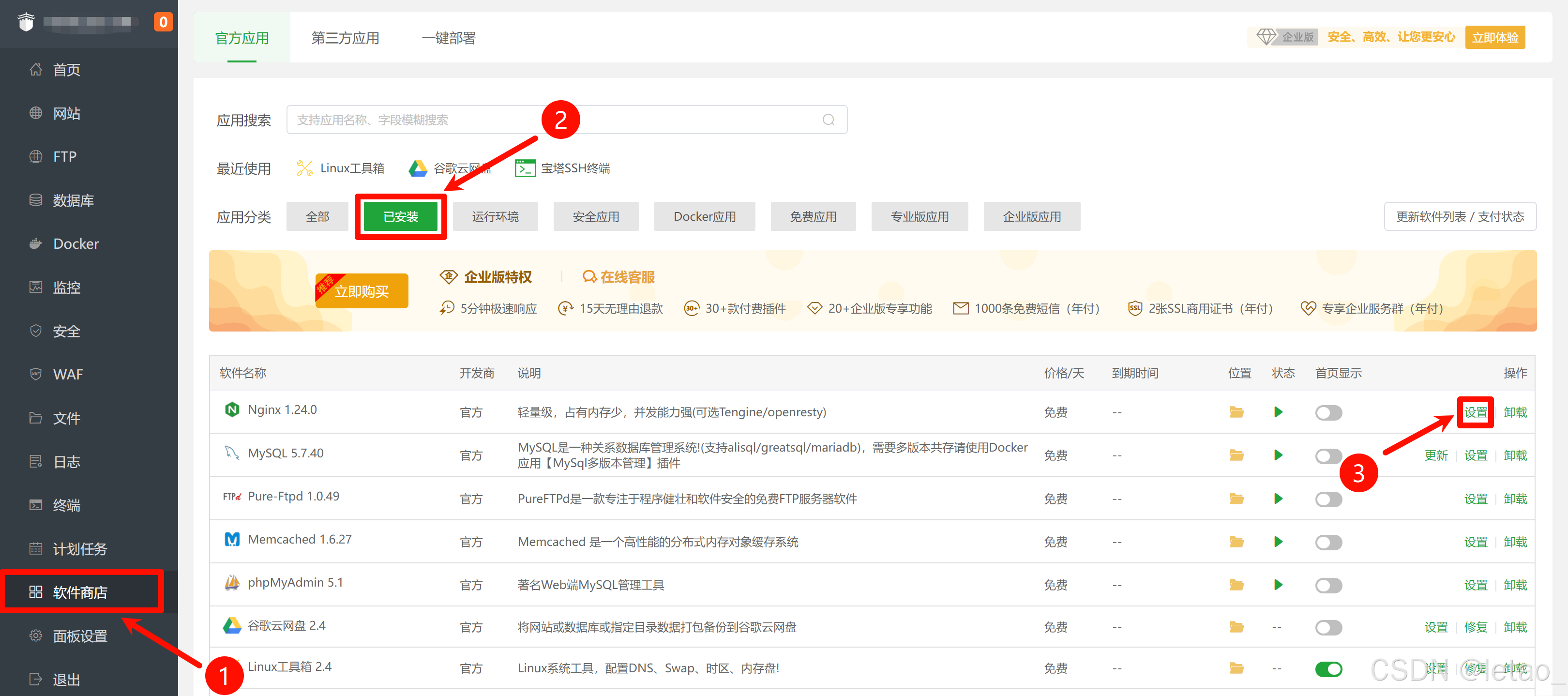1568x696 pixels.
Task: Open phpMyAdmin folder location icon
Action: pyautogui.click(x=1236, y=585)
